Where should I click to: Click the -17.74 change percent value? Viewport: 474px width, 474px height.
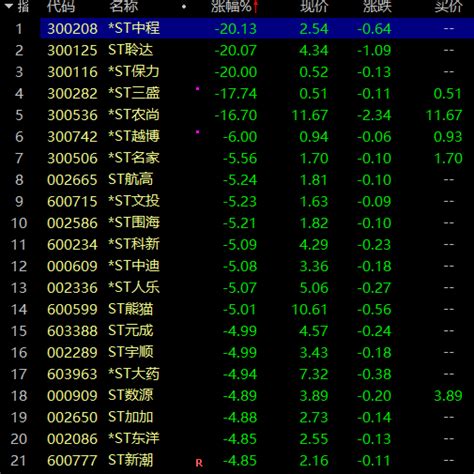tap(236, 94)
